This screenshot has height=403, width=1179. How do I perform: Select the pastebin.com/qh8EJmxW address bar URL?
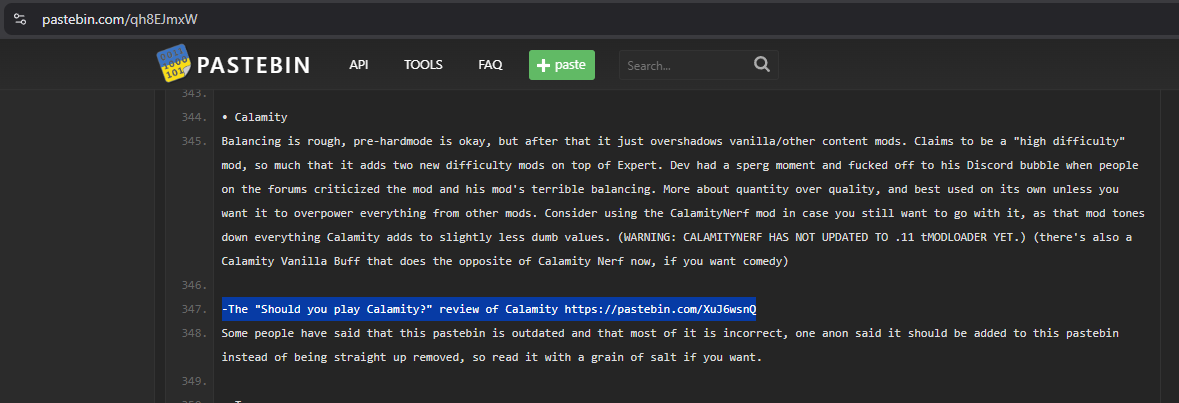tap(120, 19)
